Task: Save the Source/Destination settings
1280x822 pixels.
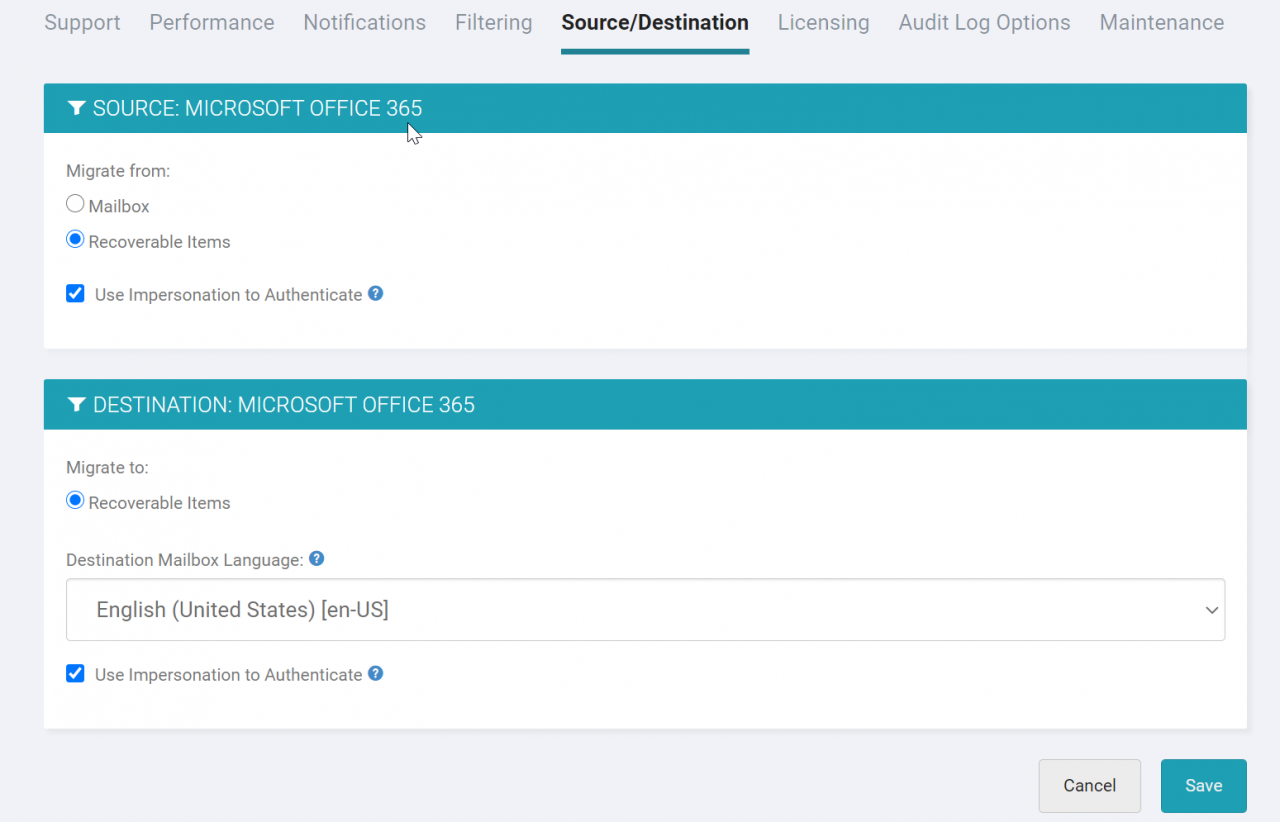Action: pos(1203,785)
